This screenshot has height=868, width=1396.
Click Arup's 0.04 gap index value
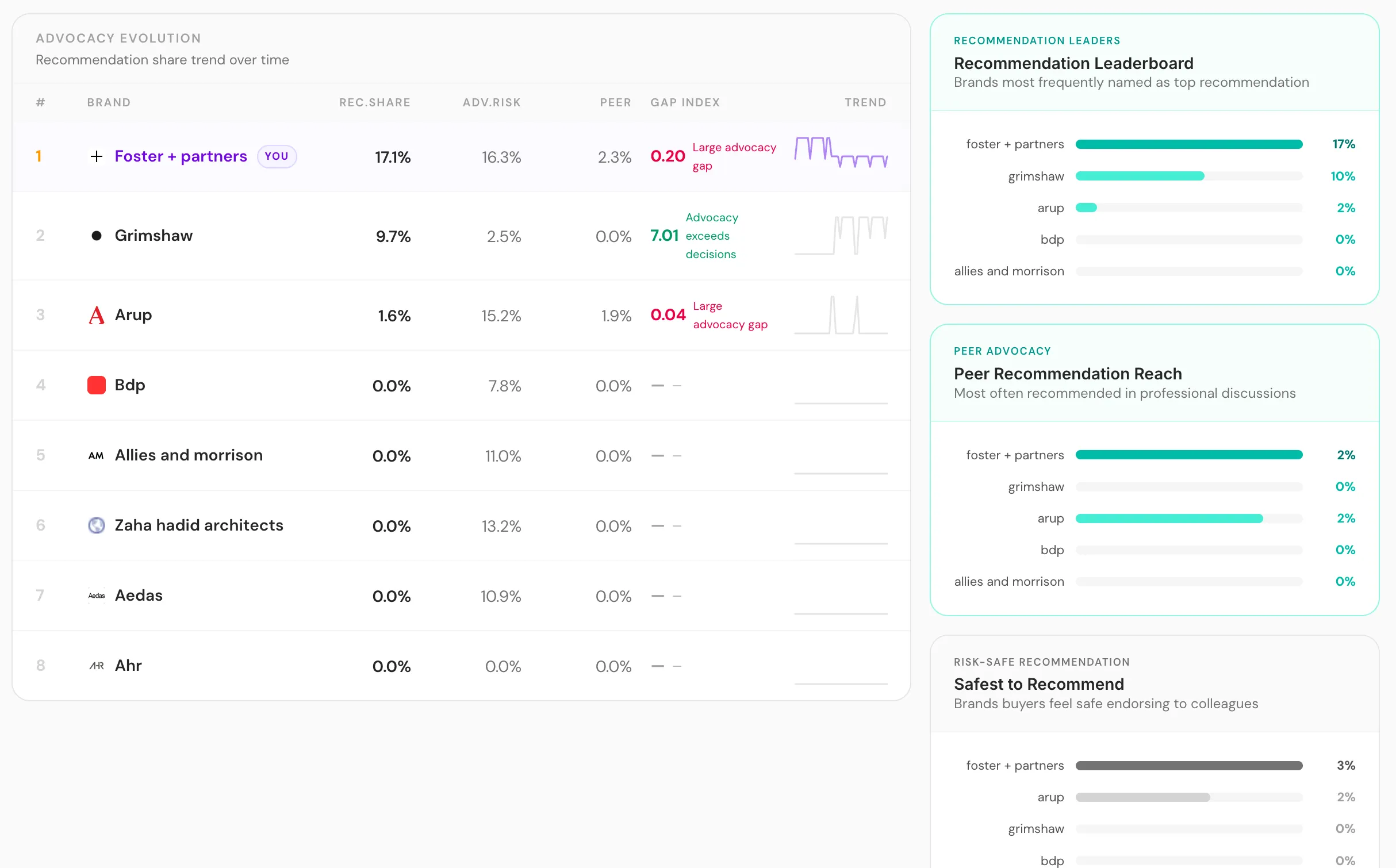point(668,315)
